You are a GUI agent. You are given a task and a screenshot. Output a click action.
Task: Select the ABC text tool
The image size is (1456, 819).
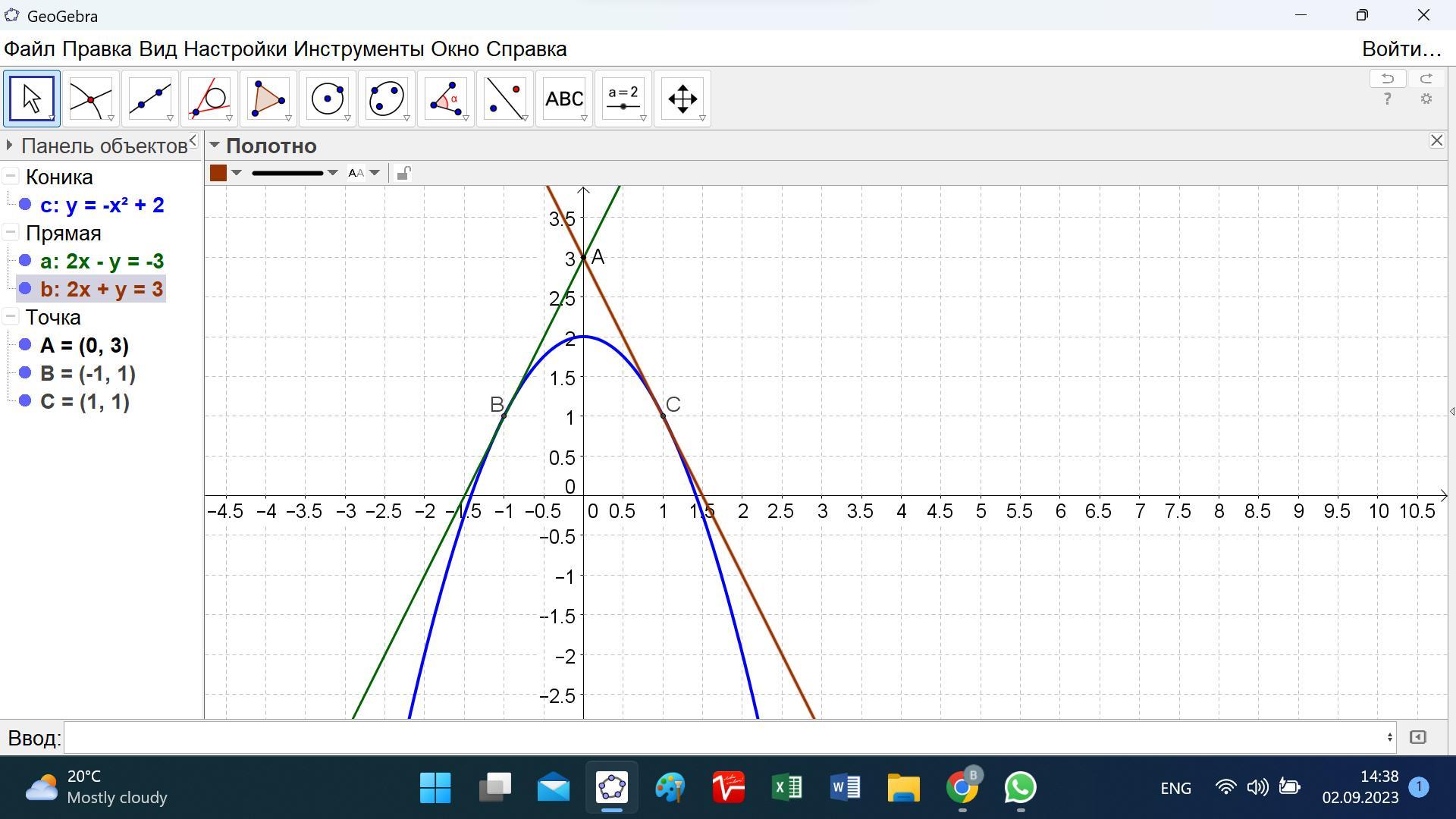click(563, 99)
